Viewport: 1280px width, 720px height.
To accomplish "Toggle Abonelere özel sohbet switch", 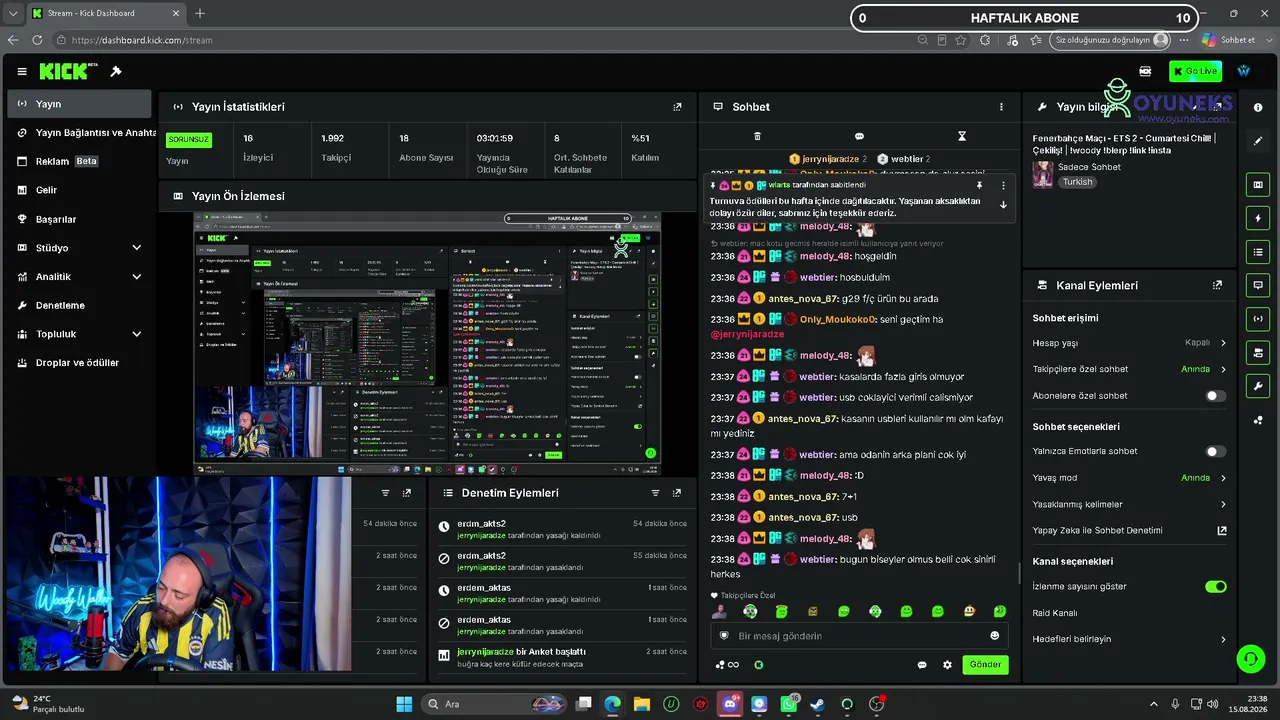I will (x=1215, y=396).
